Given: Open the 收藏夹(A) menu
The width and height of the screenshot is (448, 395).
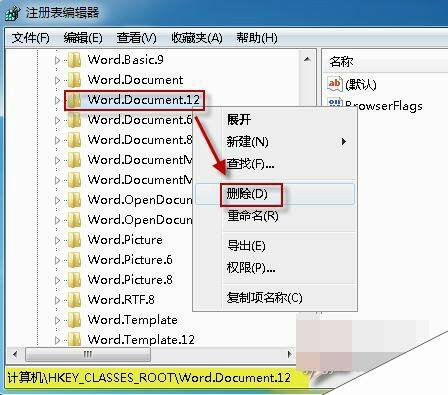Looking at the screenshot, I should (x=197, y=38).
